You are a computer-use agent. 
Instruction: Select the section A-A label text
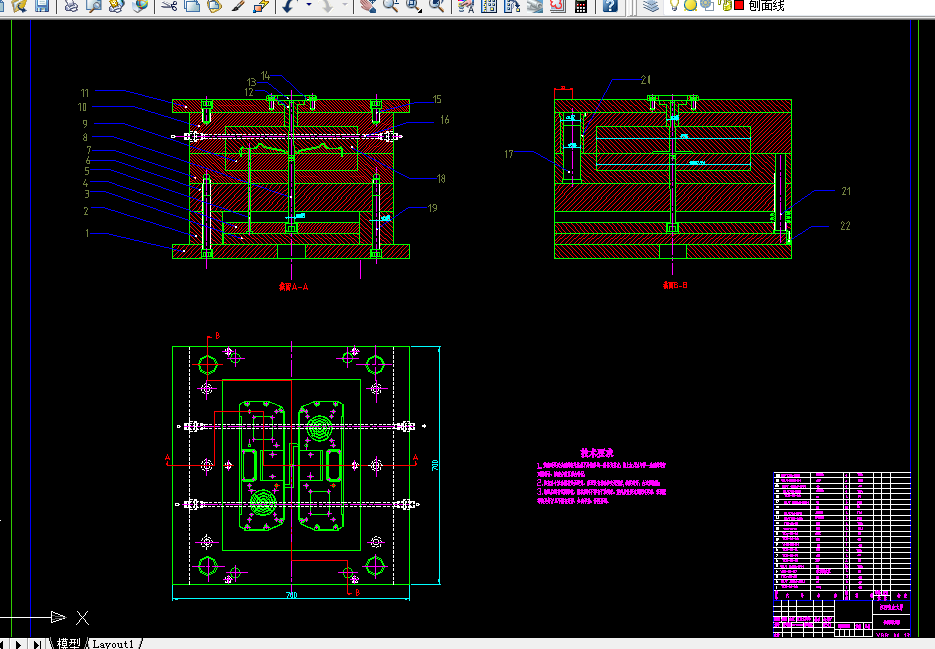(293, 287)
